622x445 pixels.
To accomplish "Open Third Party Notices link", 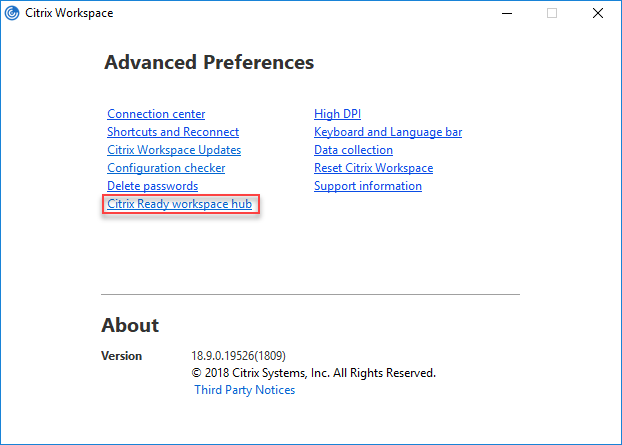I will pyautogui.click(x=244, y=390).
